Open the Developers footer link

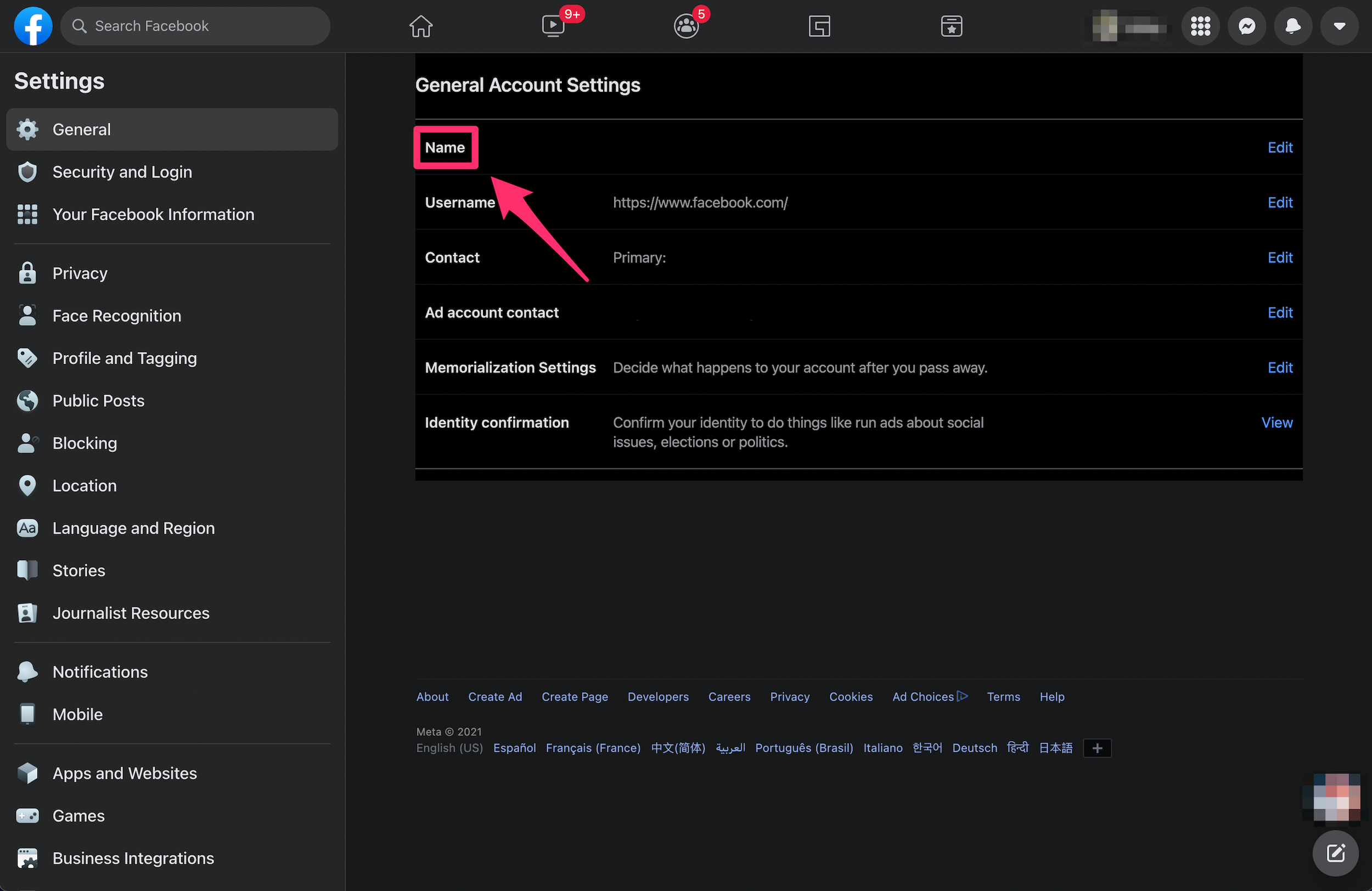click(659, 697)
